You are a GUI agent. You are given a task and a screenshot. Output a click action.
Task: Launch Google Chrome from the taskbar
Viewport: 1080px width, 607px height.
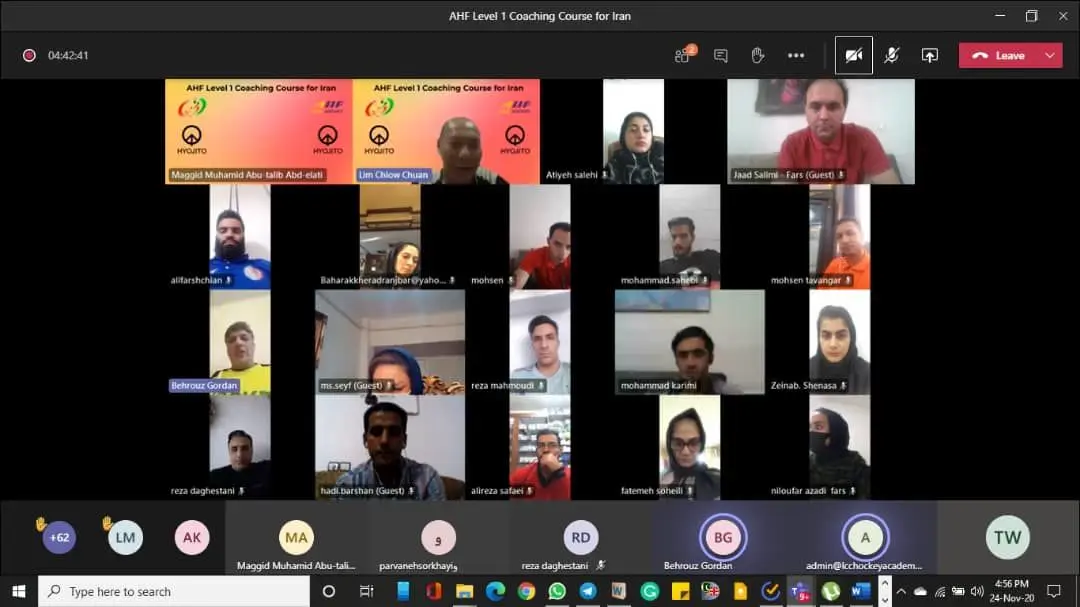(526, 591)
